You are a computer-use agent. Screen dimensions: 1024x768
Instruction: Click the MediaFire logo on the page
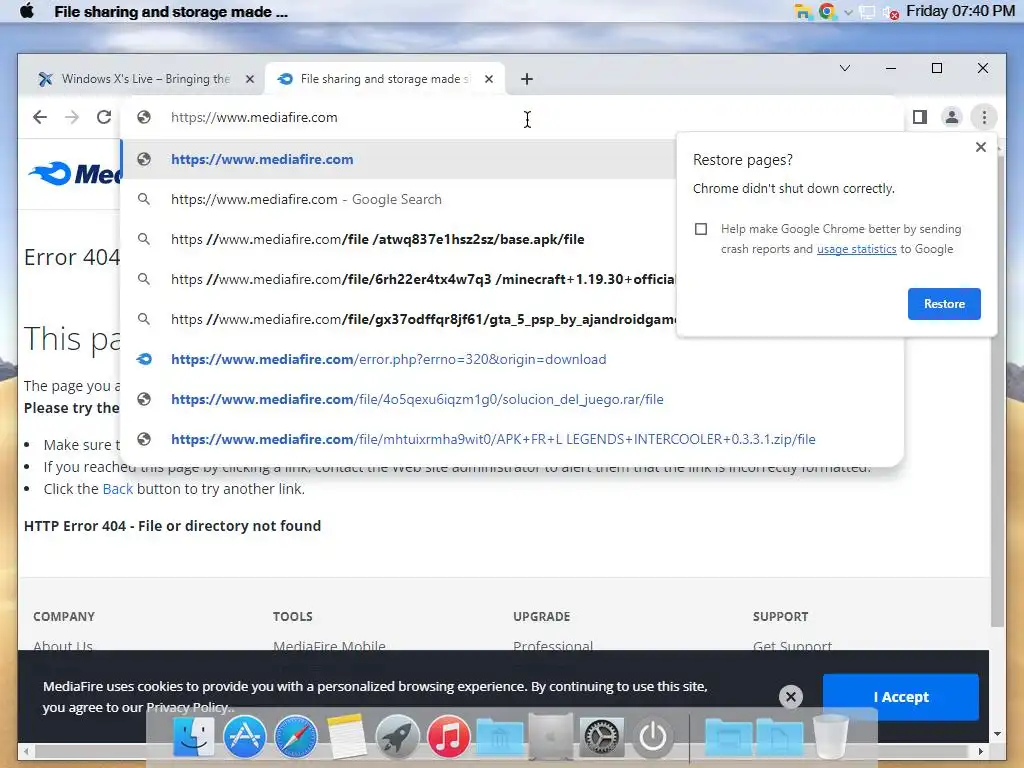74,174
